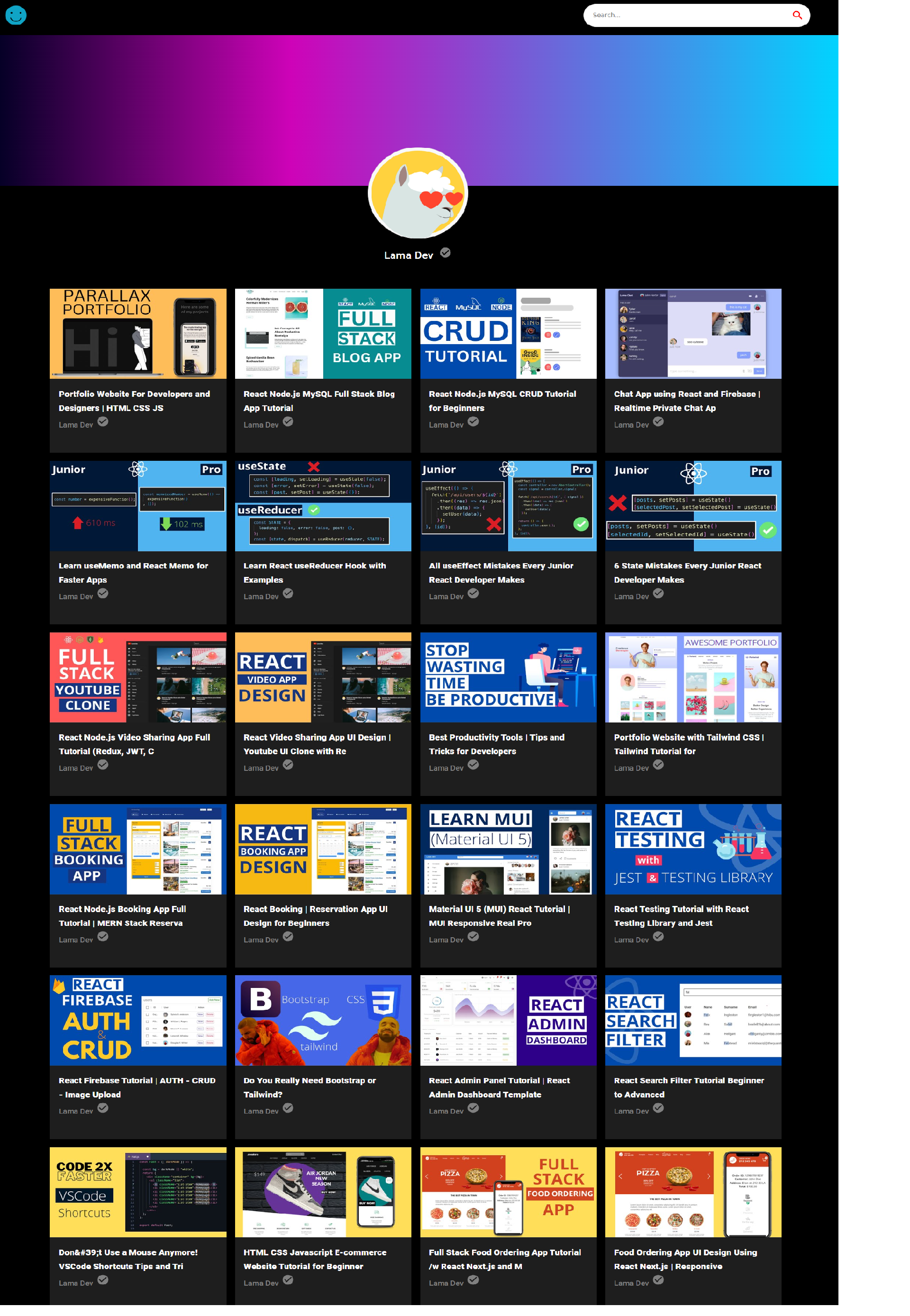This screenshot has width=910, height=1316.
Task: Open the Parallax Portfolio video thumbnail
Action: coord(138,334)
